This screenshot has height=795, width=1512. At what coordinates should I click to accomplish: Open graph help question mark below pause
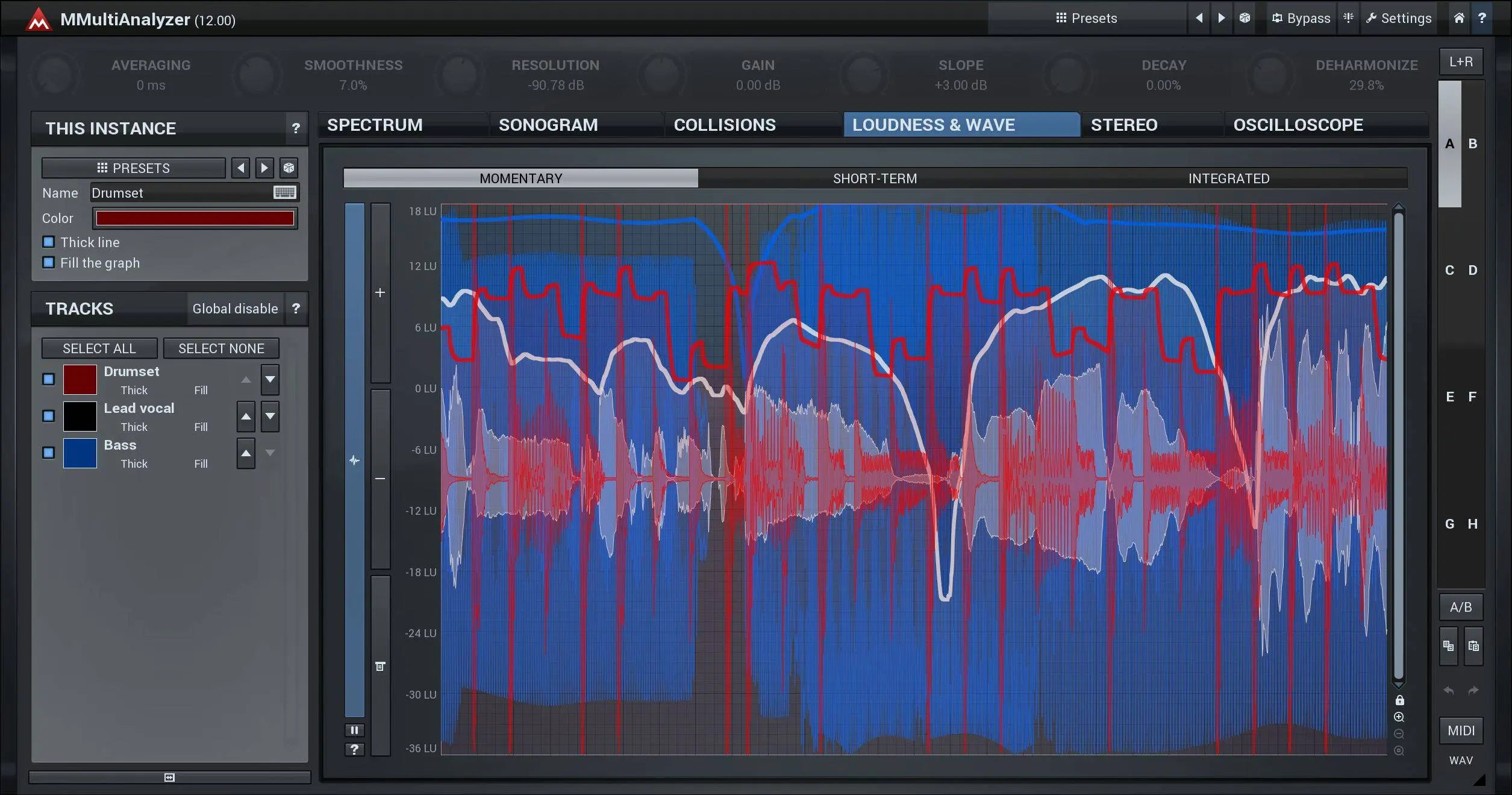tap(354, 749)
